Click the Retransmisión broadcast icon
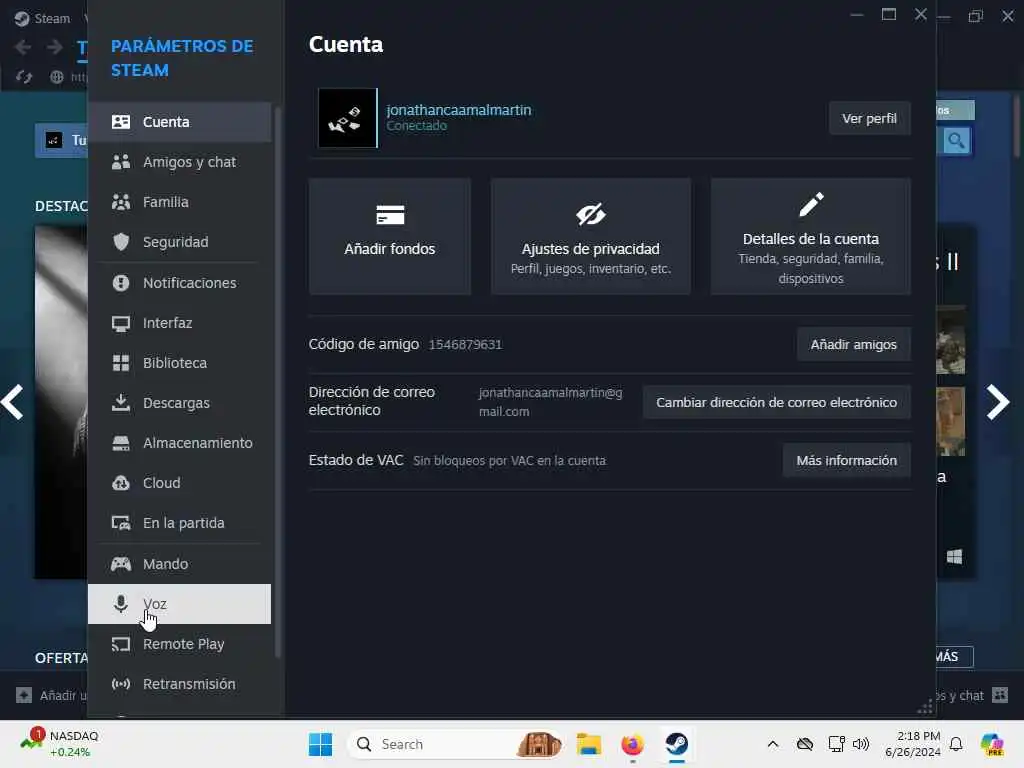1024x768 pixels. click(121, 684)
